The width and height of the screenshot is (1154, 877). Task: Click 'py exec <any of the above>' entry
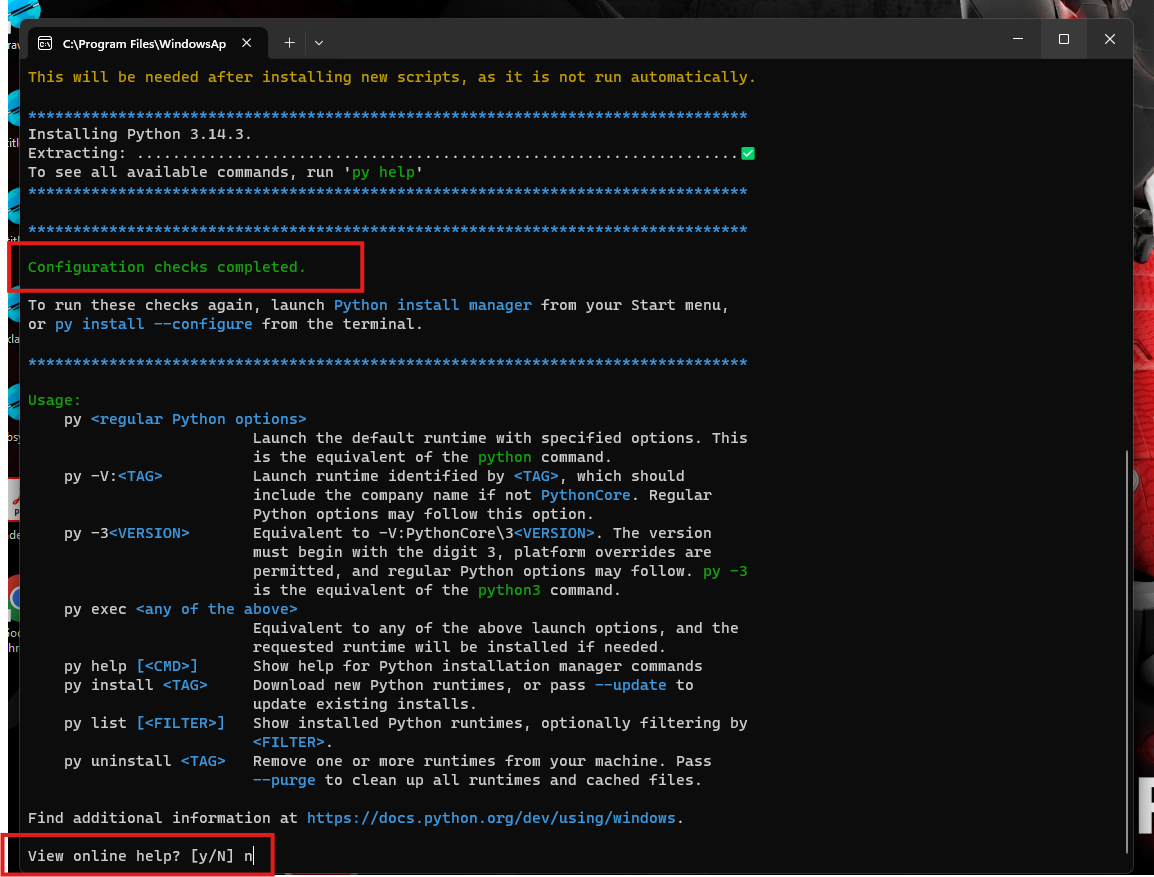(181, 609)
